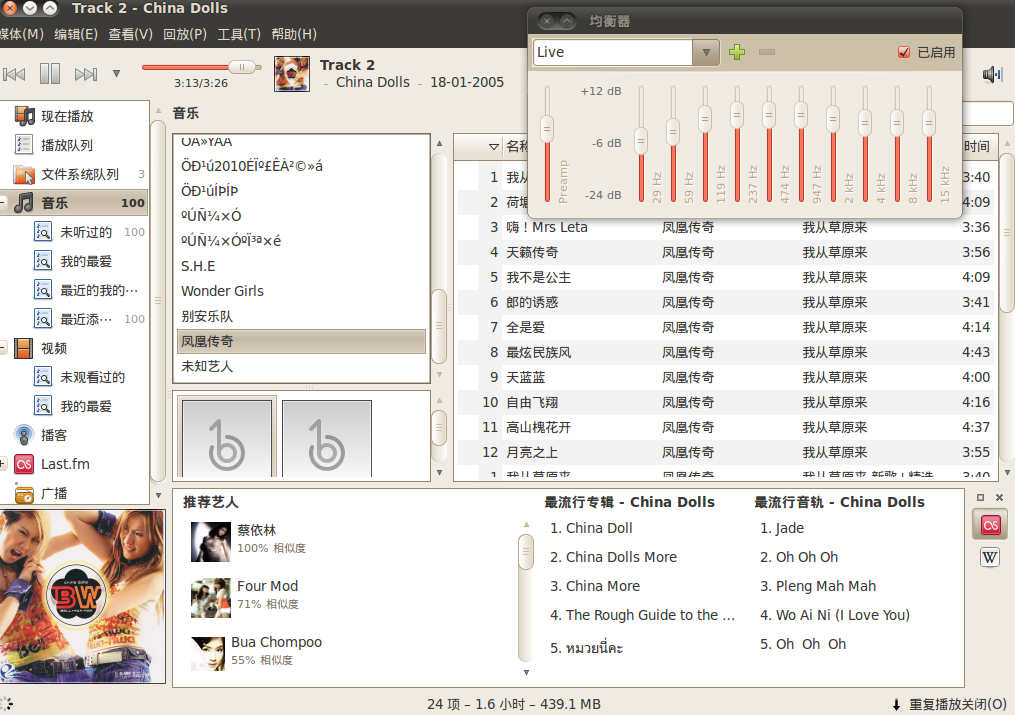This screenshot has width=1015, height=715.
Task: Open Track 2 album thumbnail in header
Action: (x=291, y=74)
